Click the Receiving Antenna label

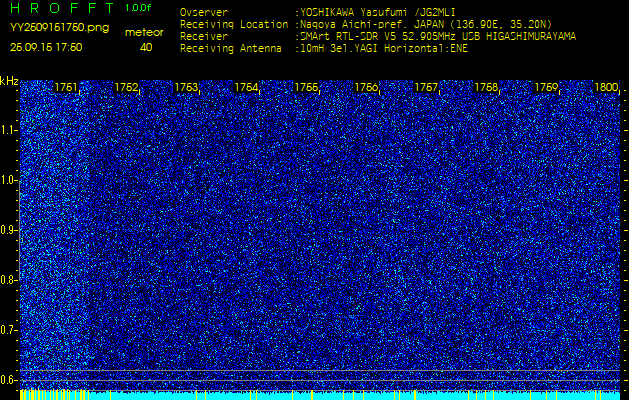[231, 49]
